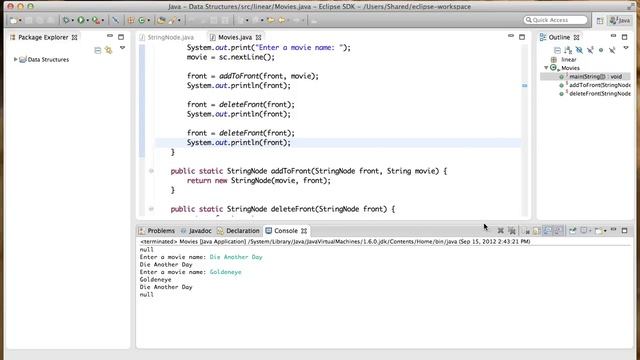This screenshot has height=360, width=640.
Task: Select the Package Explorer tab
Action: pyautogui.click(x=43, y=37)
